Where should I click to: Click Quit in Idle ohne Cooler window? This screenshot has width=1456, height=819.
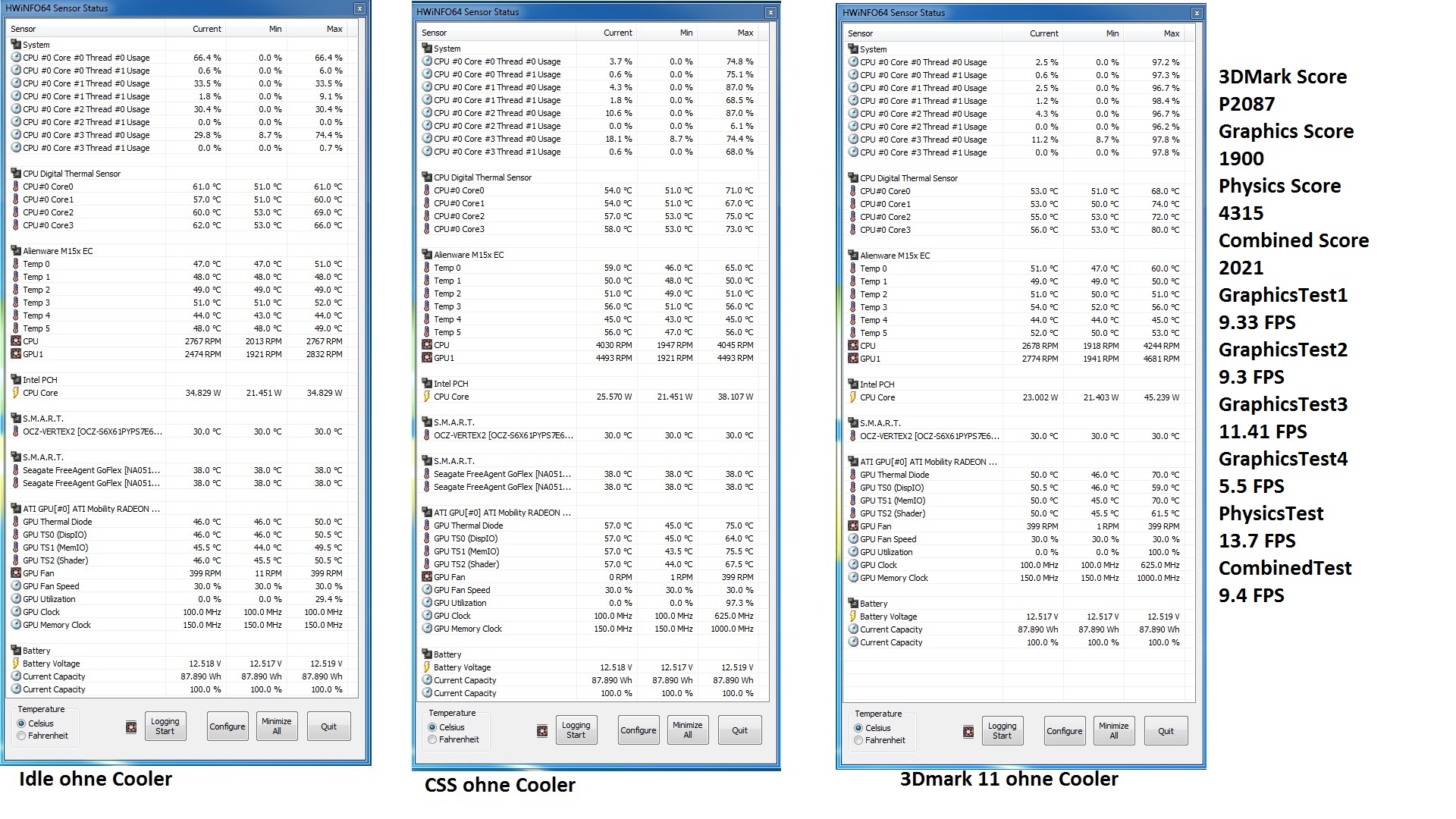tap(328, 726)
